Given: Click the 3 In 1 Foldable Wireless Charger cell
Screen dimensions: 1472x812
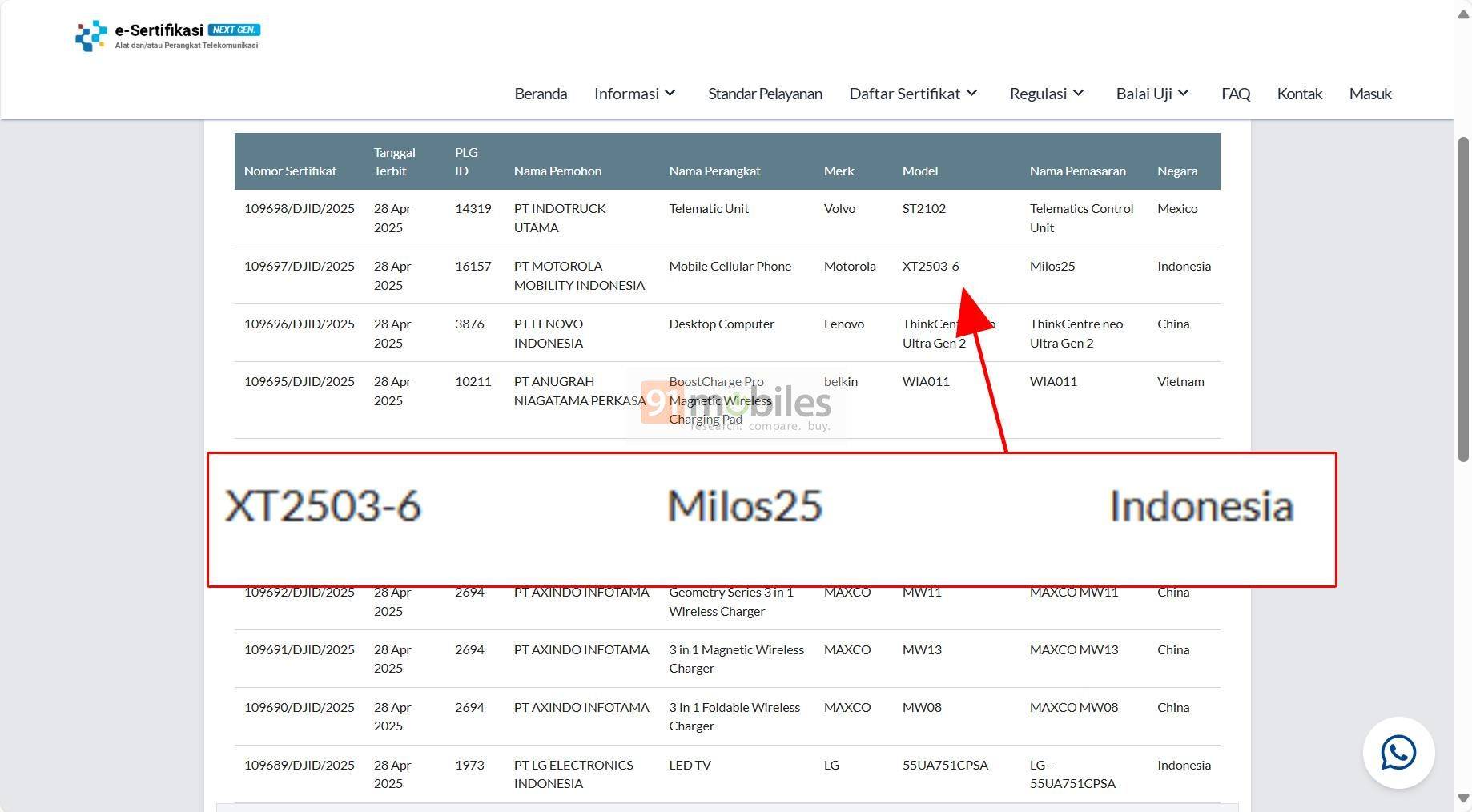Looking at the screenshot, I should 734,717.
